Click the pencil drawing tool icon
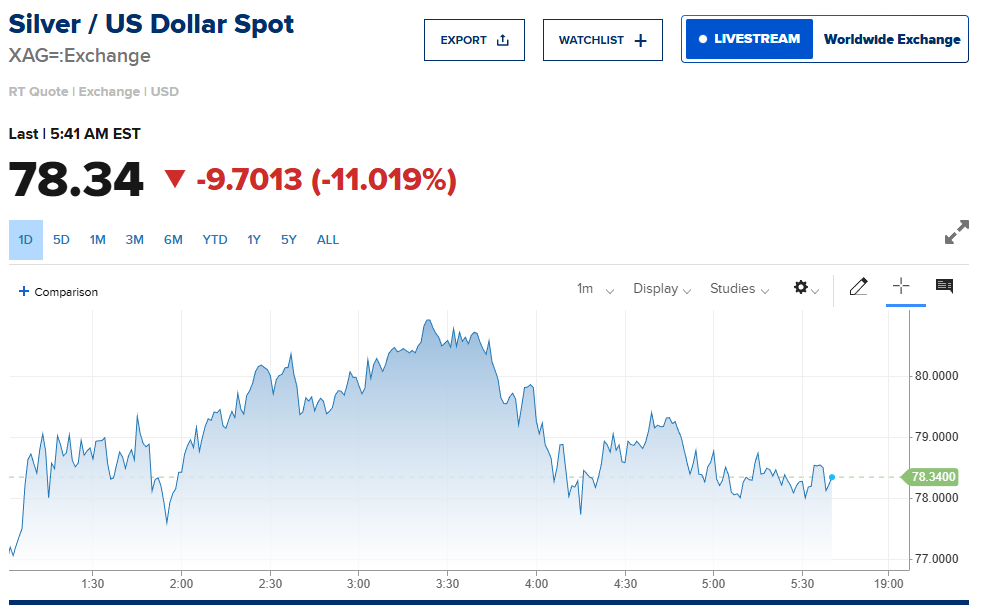 [858, 287]
